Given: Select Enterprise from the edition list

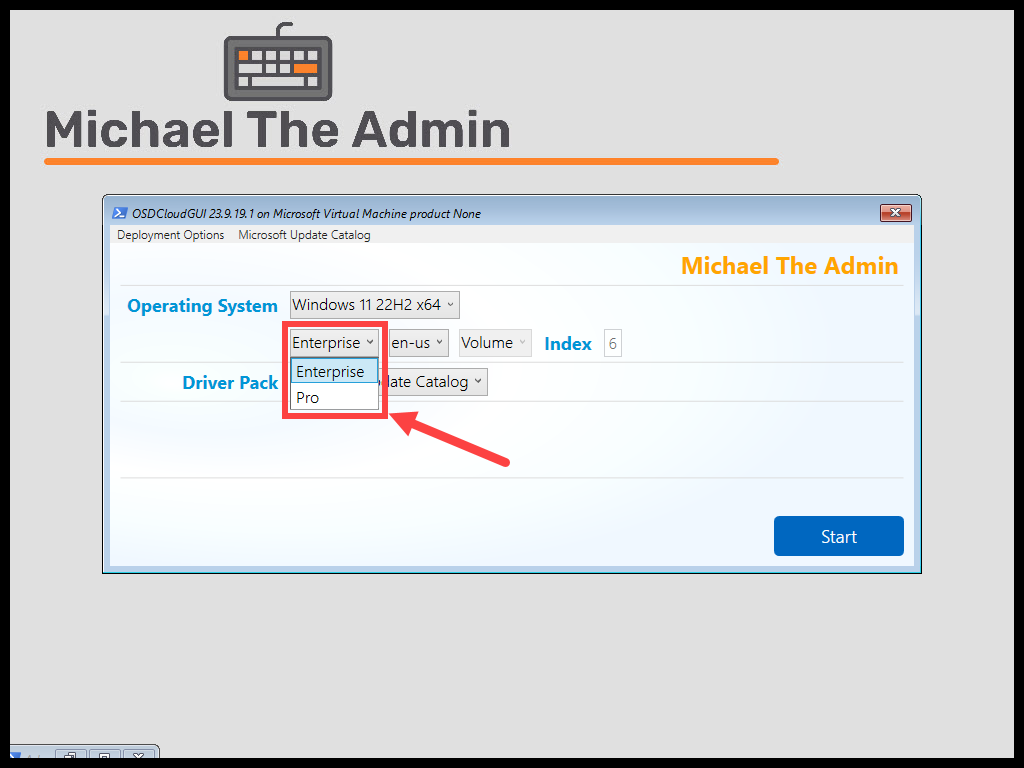Looking at the screenshot, I should point(334,372).
